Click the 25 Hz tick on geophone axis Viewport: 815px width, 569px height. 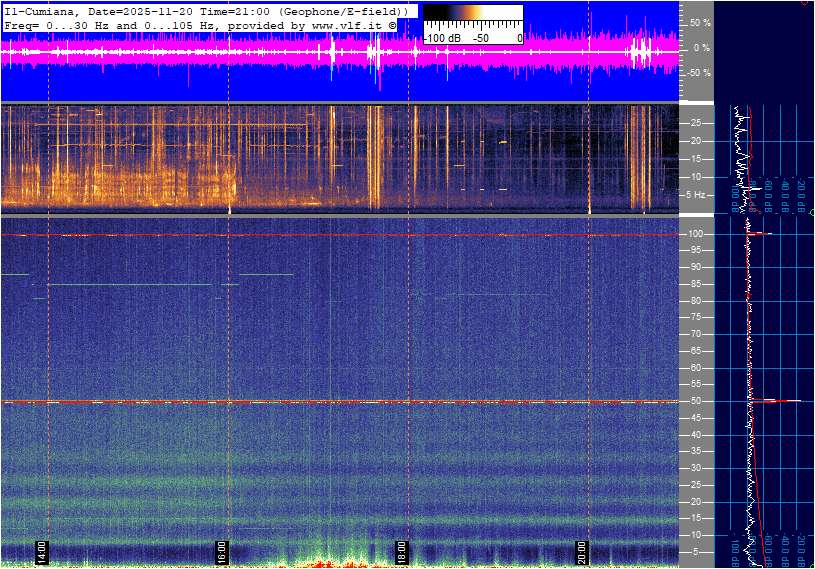pyautogui.click(x=696, y=123)
